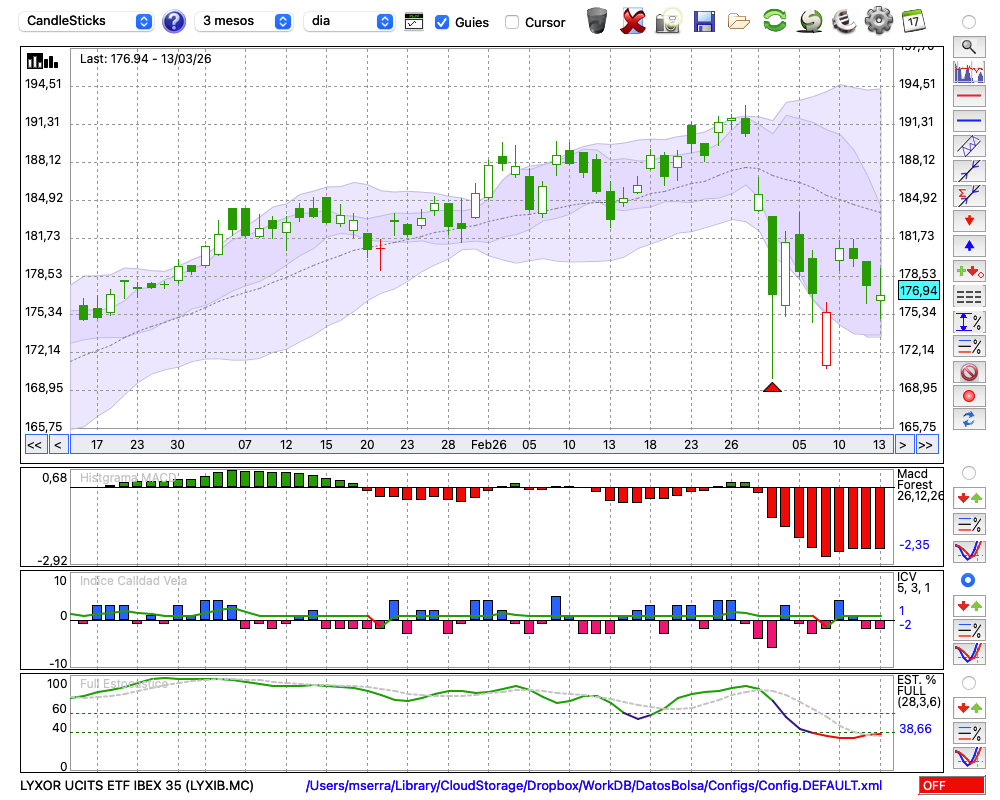Step back with the < button
1000x800 pixels.
point(58,445)
